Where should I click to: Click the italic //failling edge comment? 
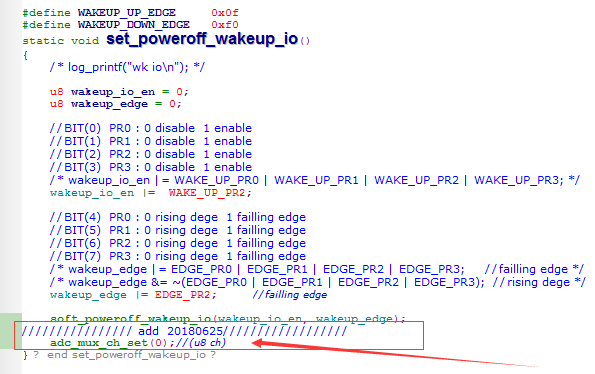pos(290,295)
